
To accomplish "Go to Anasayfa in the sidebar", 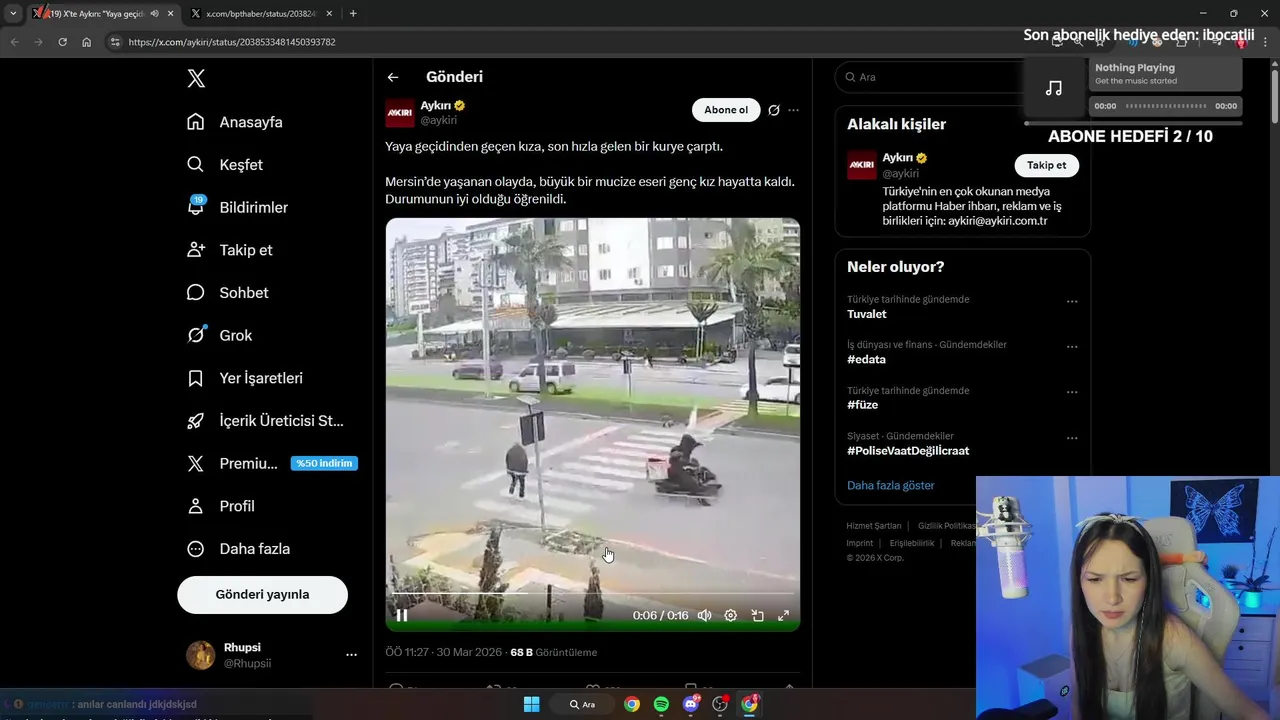I will [234, 122].
